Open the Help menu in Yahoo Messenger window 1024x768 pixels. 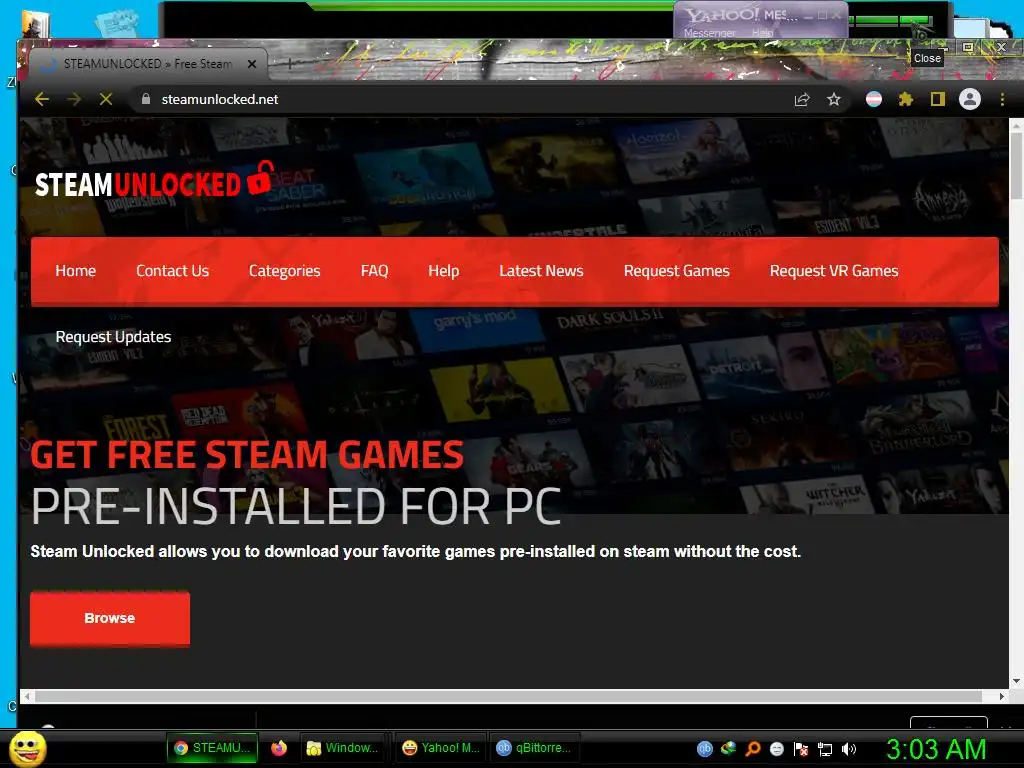pyautogui.click(x=762, y=33)
